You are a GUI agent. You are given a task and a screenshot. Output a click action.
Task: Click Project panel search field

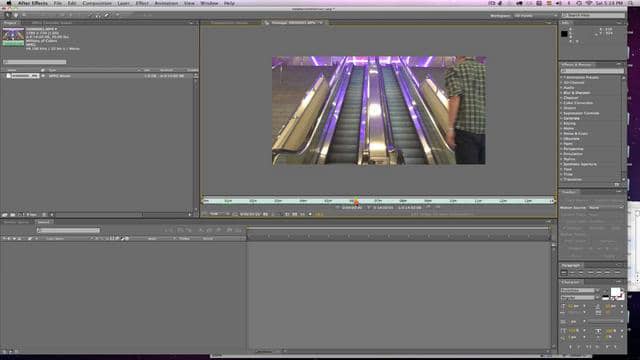tap(35, 62)
